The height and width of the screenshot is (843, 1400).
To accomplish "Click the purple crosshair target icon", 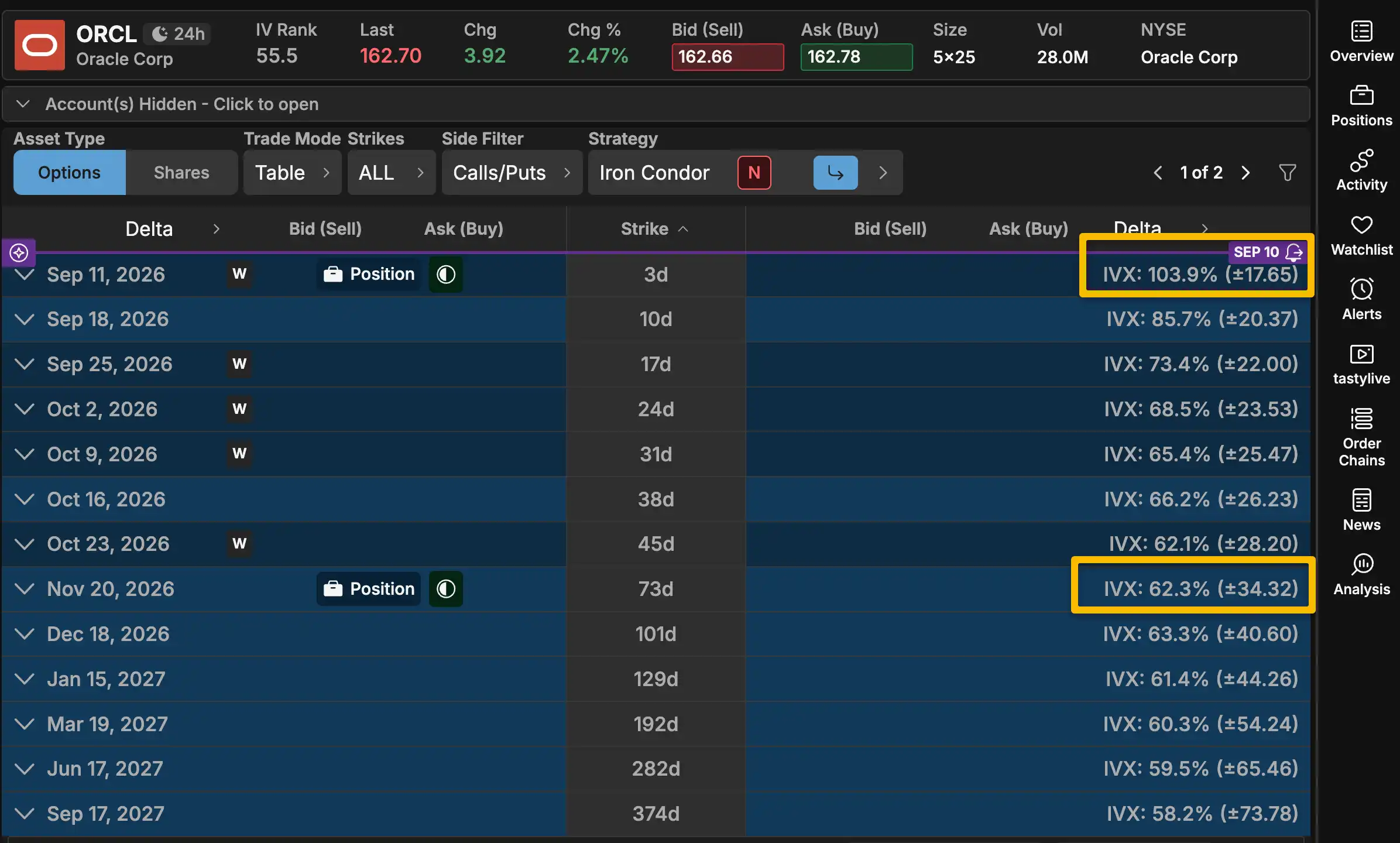I will [19, 252].
